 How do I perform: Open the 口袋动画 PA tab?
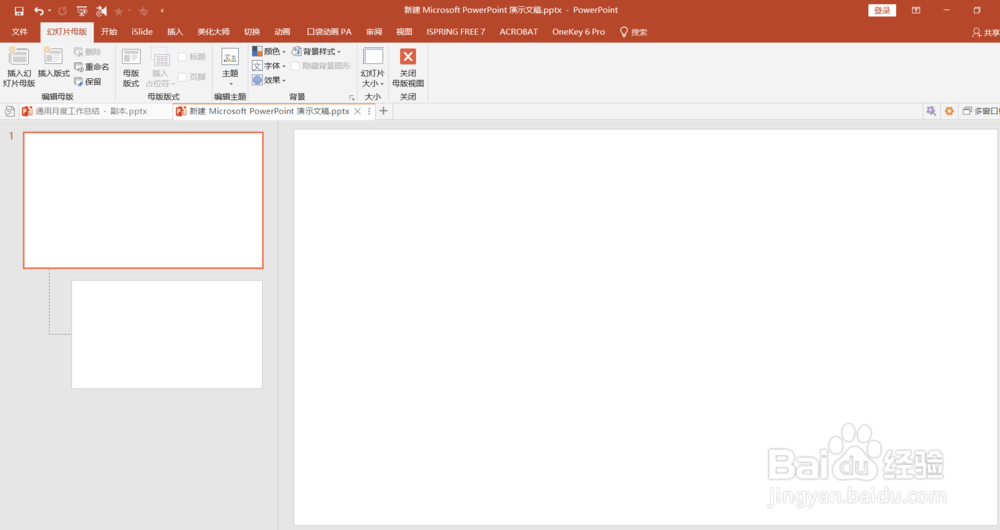click(329, 32)
